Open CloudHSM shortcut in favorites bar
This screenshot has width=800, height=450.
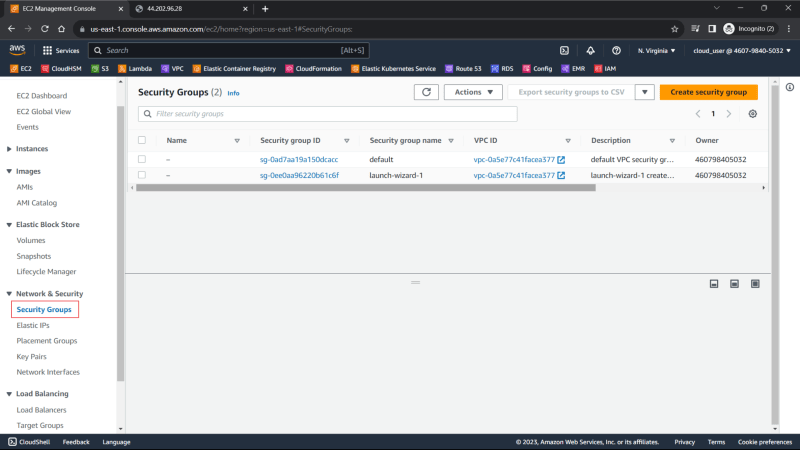61,68
